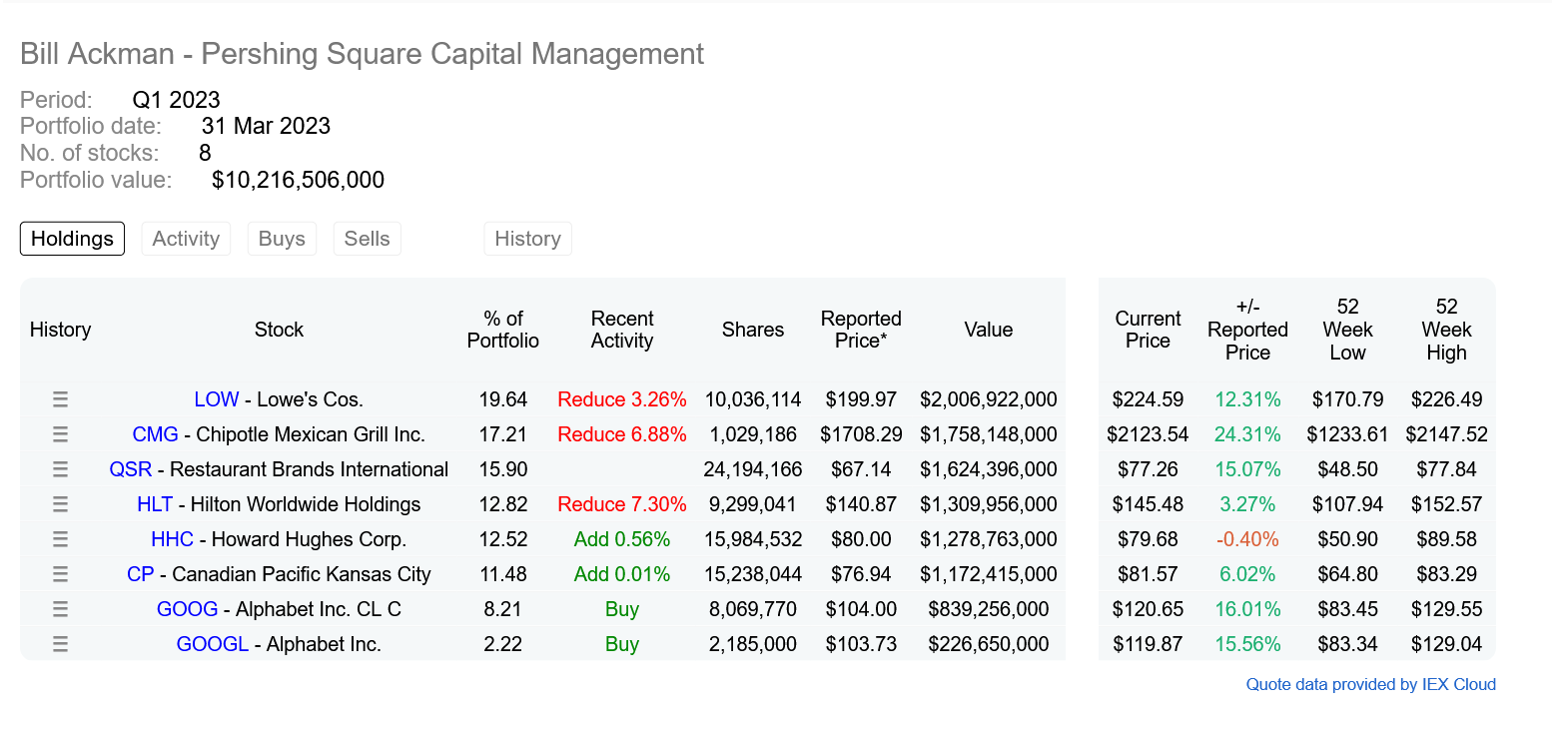Click the Shares column header
The height and width of the screenshot is (729, 1568).
[753, 330]
